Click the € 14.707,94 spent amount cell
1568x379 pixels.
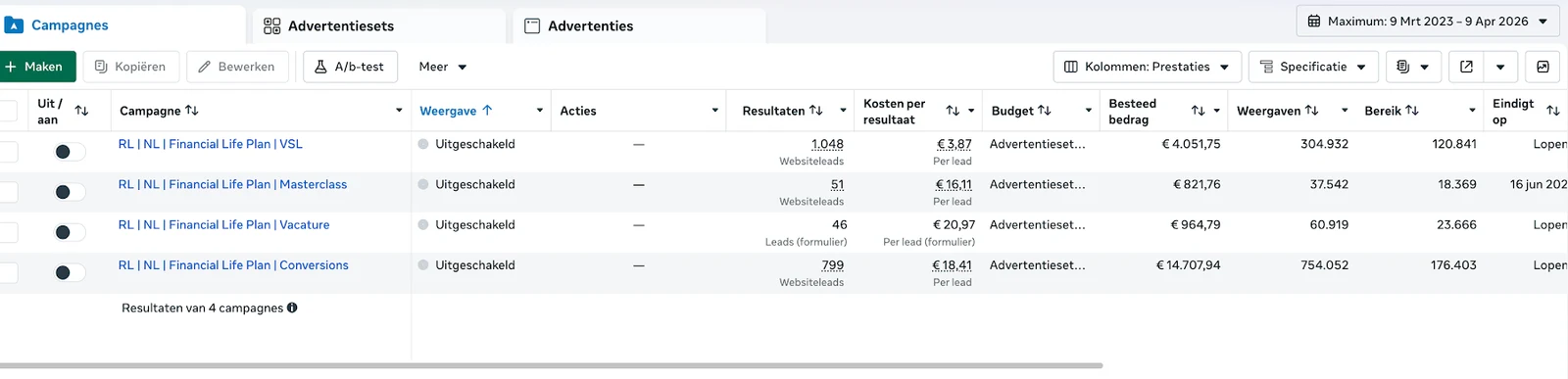pos(1188,265)
